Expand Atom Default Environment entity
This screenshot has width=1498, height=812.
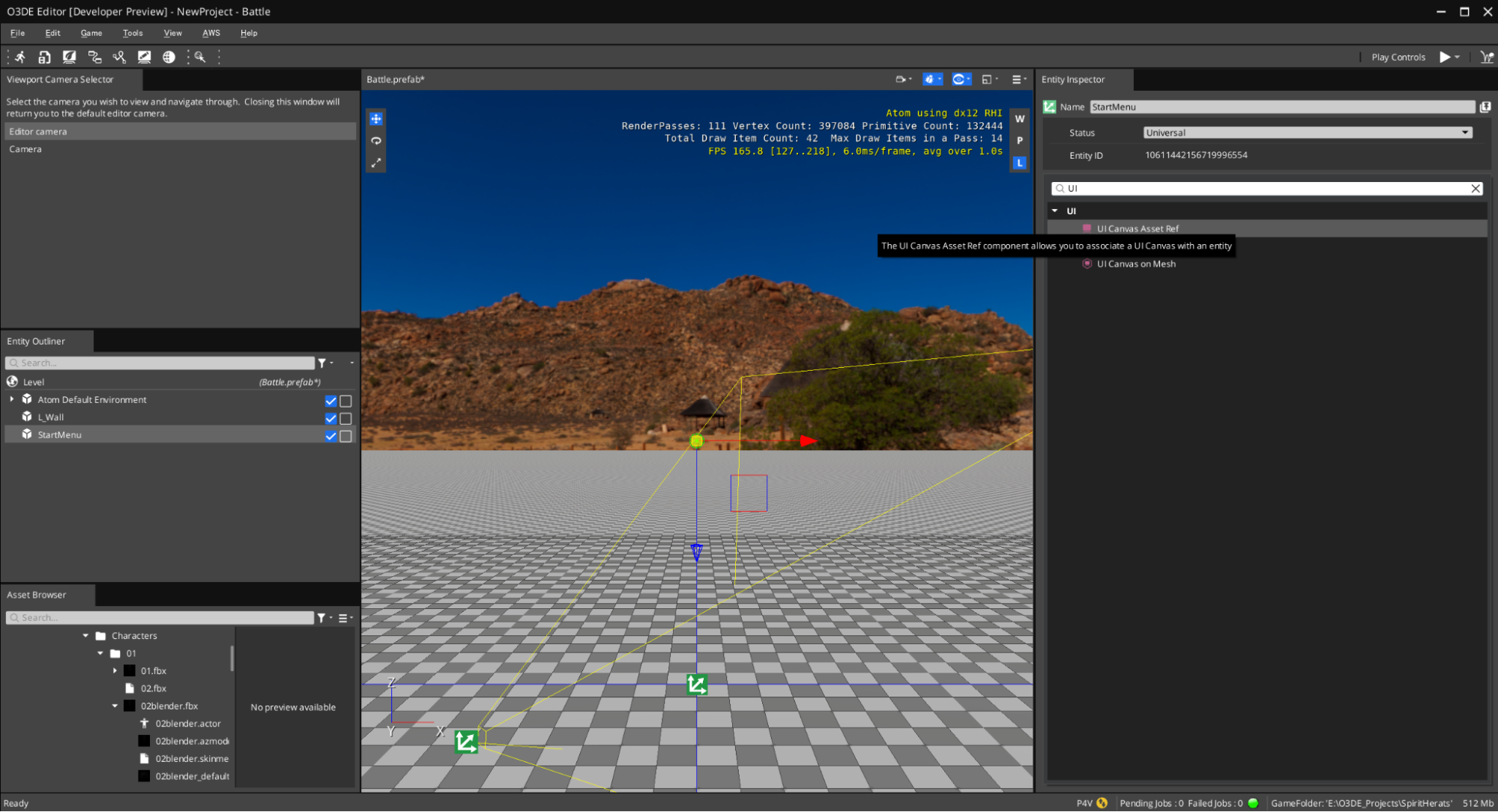pyautogui.click(x=12, y=399)
